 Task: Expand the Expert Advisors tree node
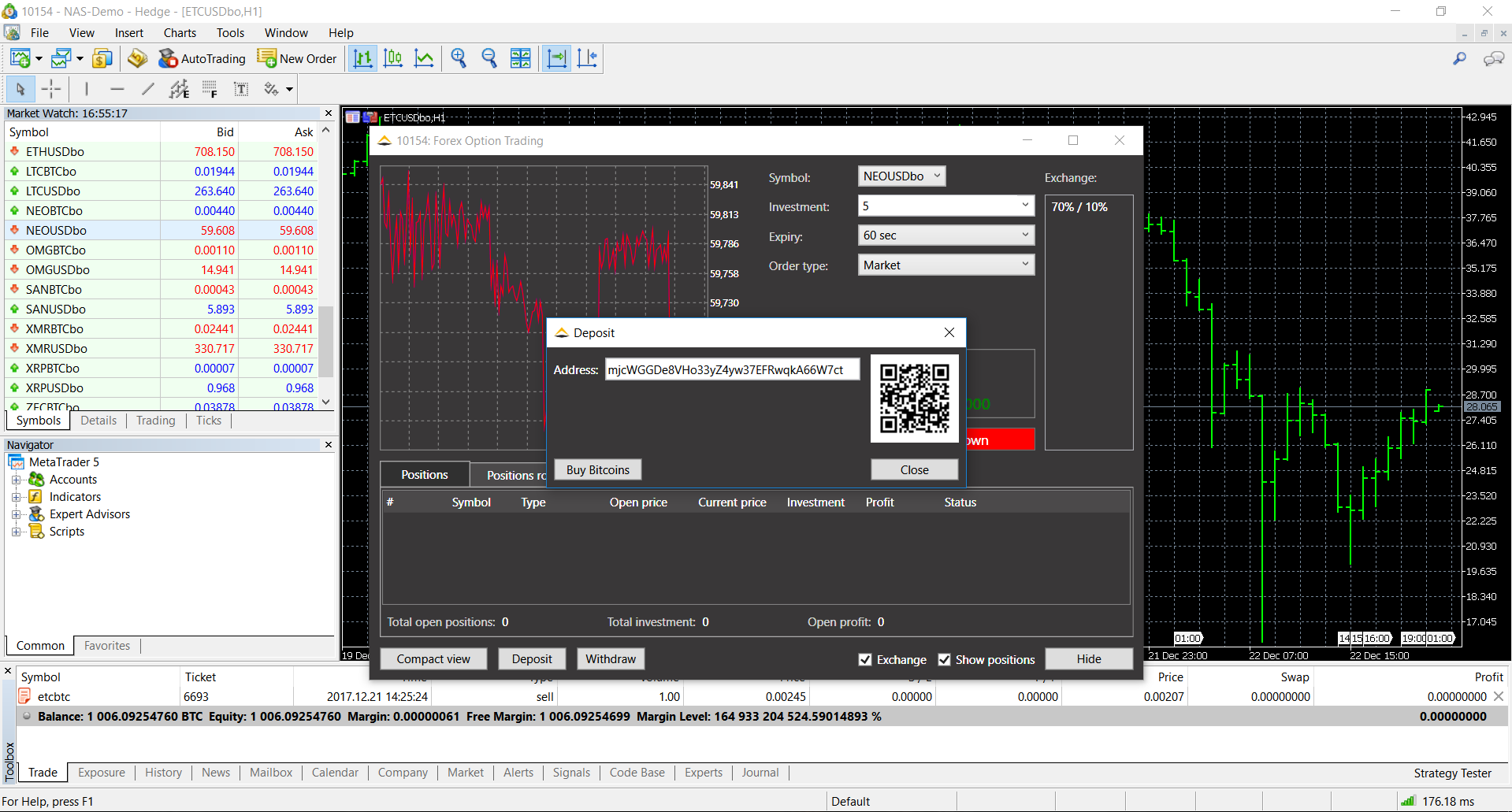[16, 514]
